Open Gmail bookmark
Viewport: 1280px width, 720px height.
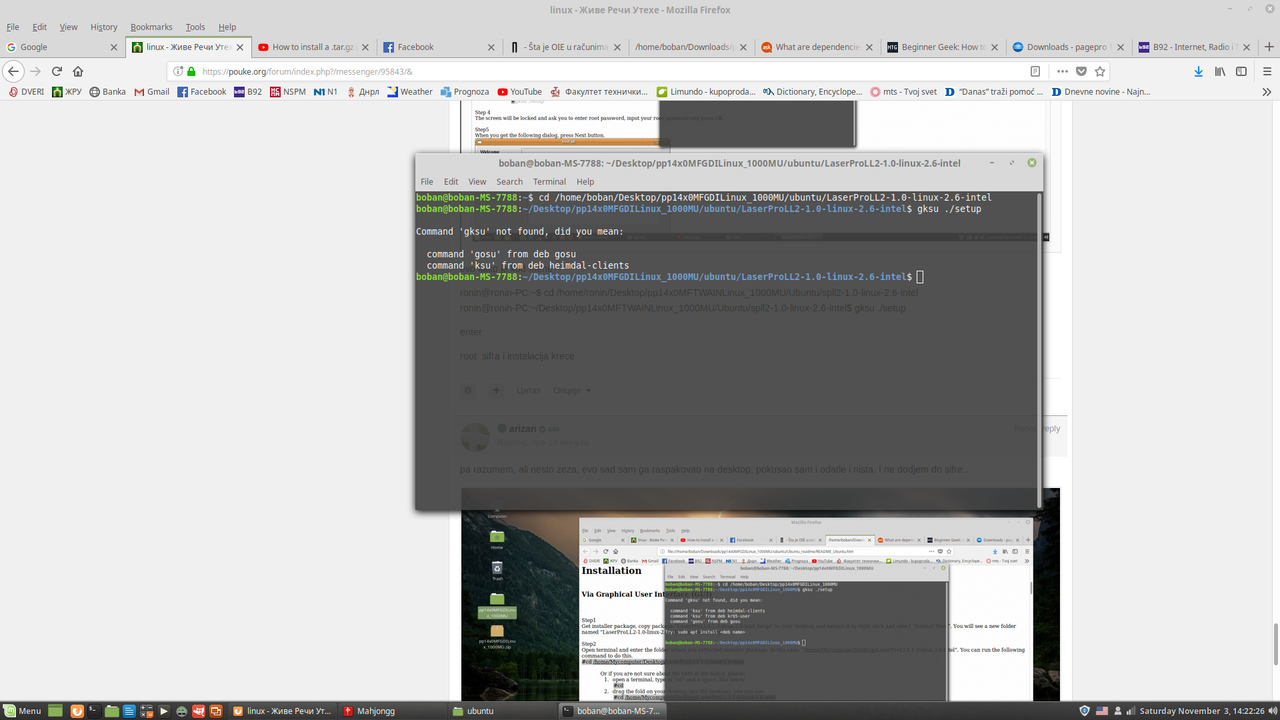[151, 91]
